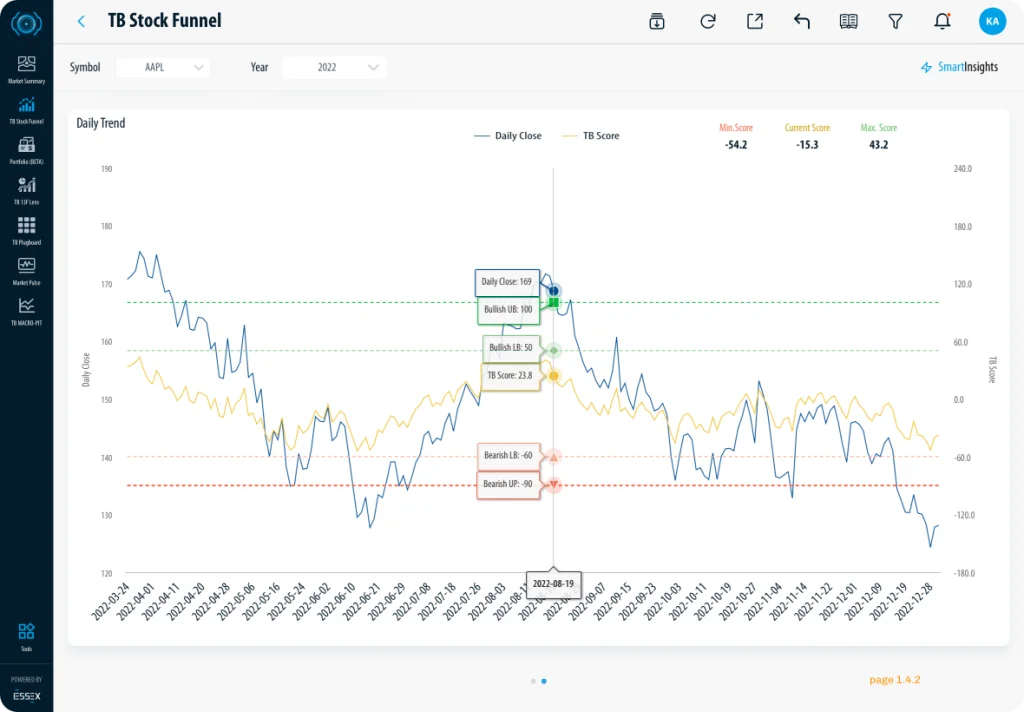Screen dimensions: 1024x712
Task: Go back using the left chevron
Action: (81, 21)
